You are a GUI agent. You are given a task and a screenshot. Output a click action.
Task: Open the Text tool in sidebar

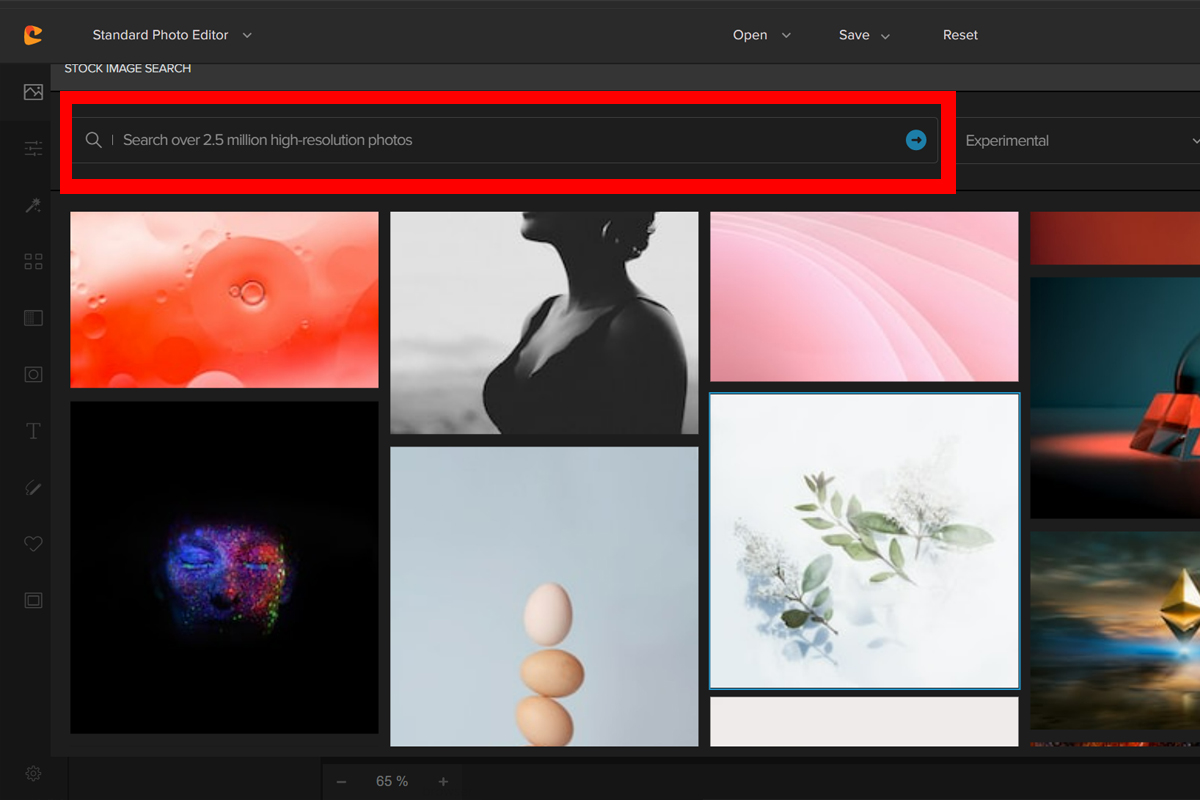33,431
